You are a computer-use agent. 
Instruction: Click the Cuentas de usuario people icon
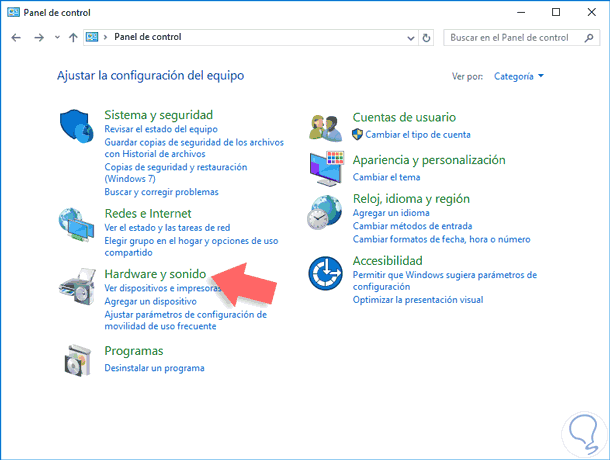tap(326, 127)
